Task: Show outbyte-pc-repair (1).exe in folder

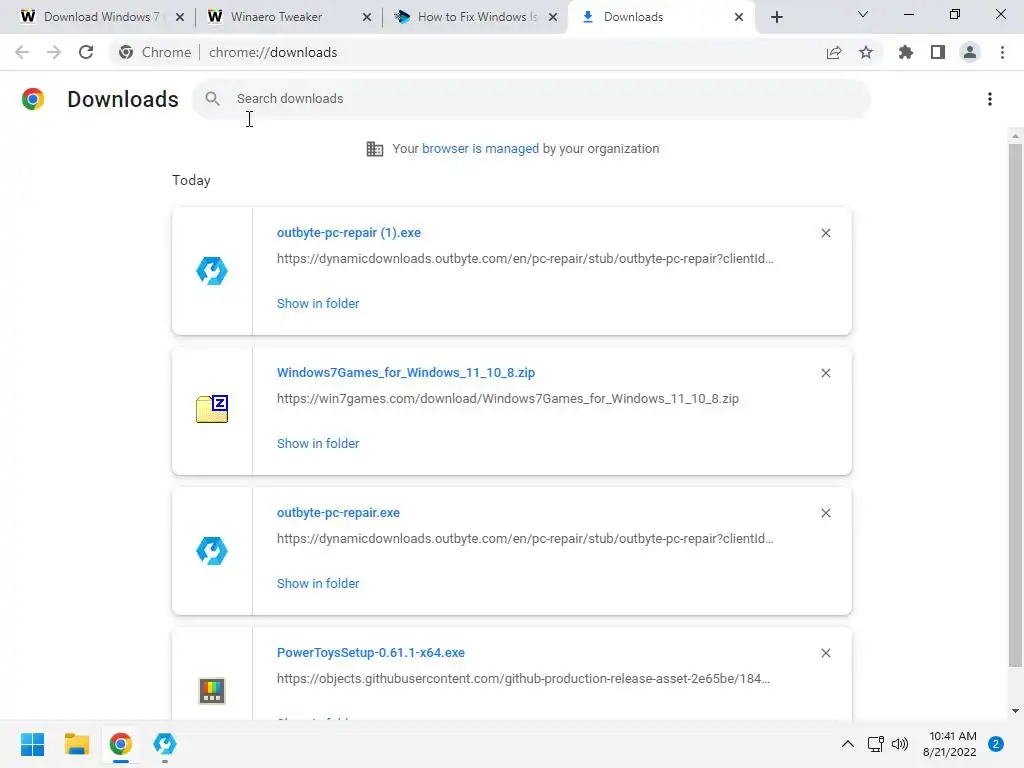Action: coord(318,304)
